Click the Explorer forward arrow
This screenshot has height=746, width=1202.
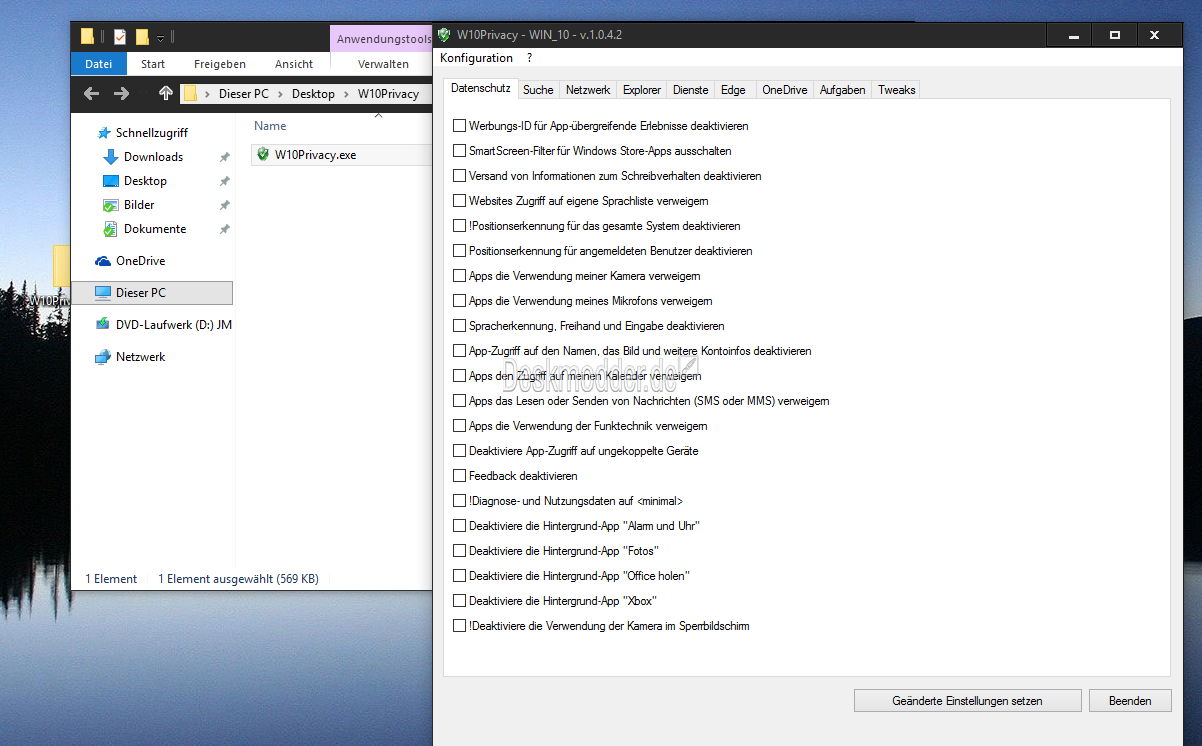click(122, 94)
